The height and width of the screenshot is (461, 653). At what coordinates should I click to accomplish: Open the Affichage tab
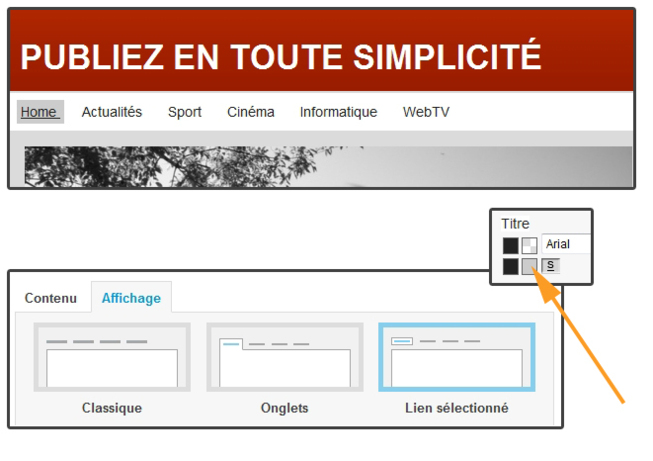(x=131, y=298)
